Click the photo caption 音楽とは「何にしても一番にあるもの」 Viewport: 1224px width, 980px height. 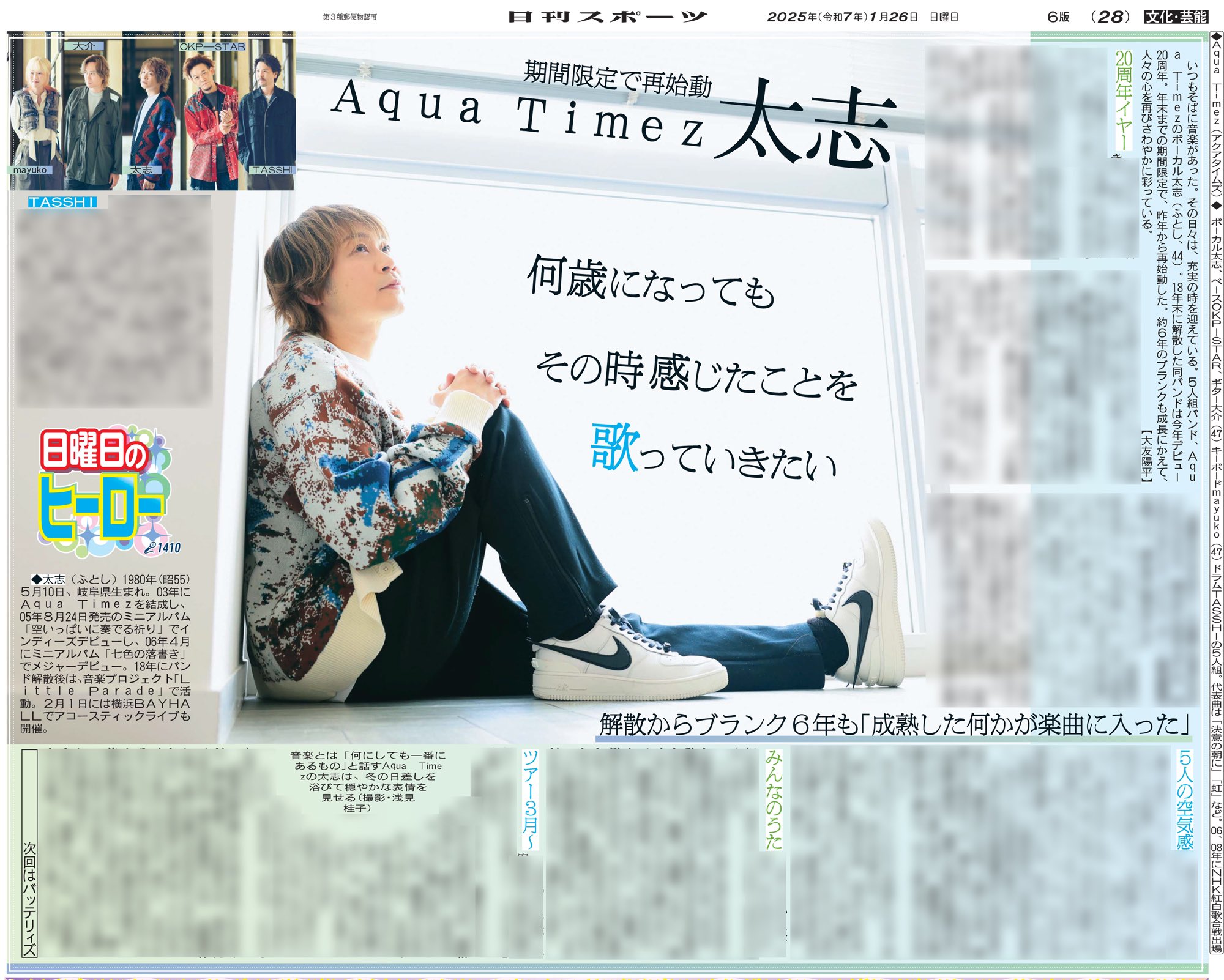point(368,782)
